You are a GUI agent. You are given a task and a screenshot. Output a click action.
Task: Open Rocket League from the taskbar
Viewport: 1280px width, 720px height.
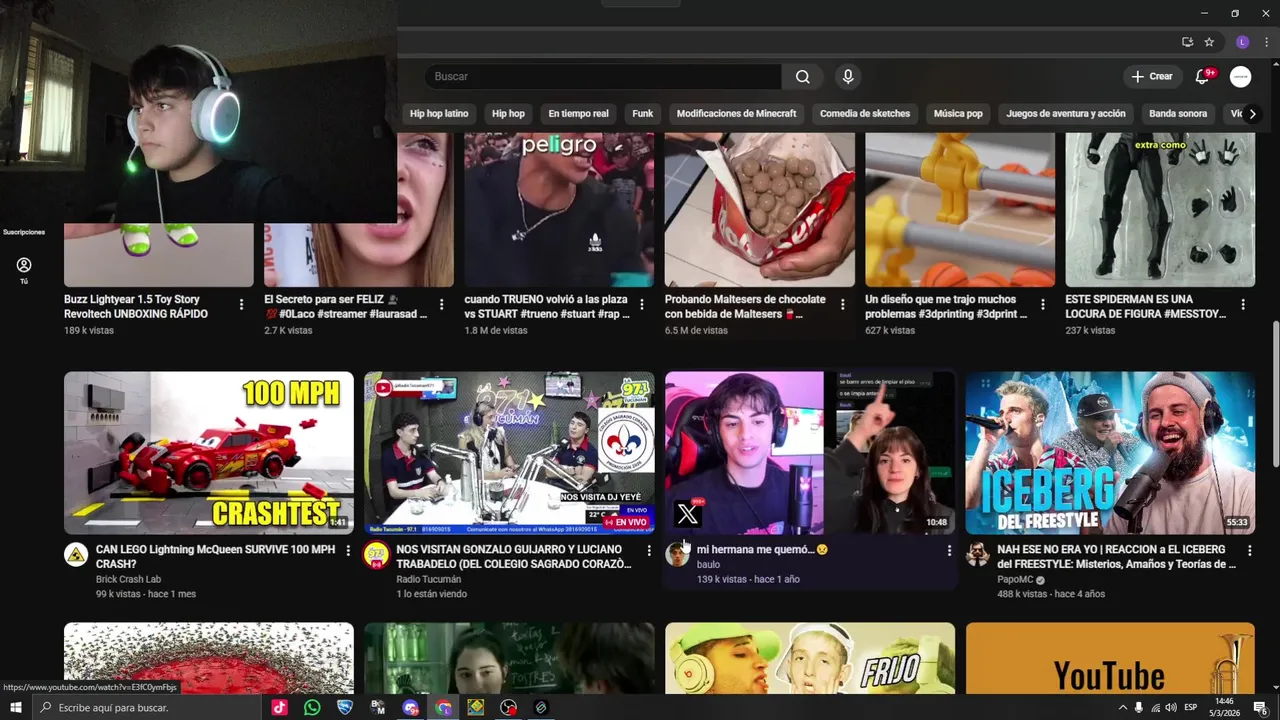[x=345, y=708]
